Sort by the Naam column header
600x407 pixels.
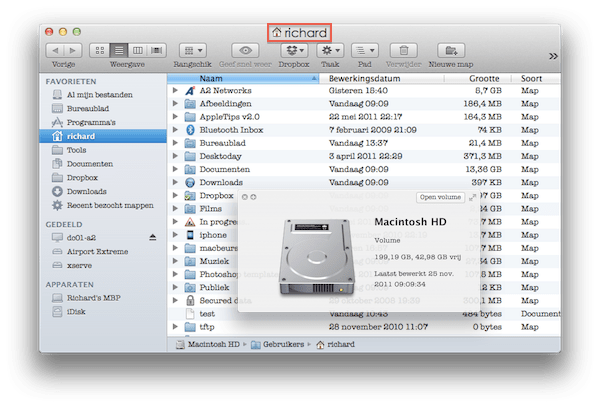tap(243, 78)
